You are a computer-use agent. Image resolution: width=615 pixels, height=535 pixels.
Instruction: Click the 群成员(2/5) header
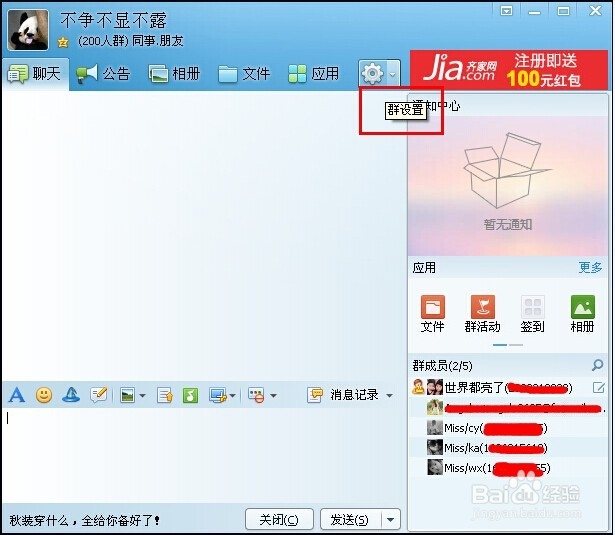click(x=442, y=366)
